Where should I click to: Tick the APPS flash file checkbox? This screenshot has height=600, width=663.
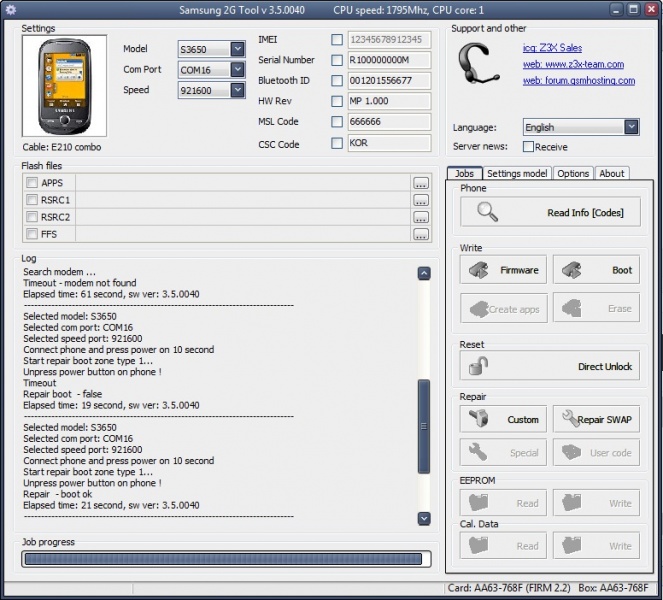pos(32,183)
